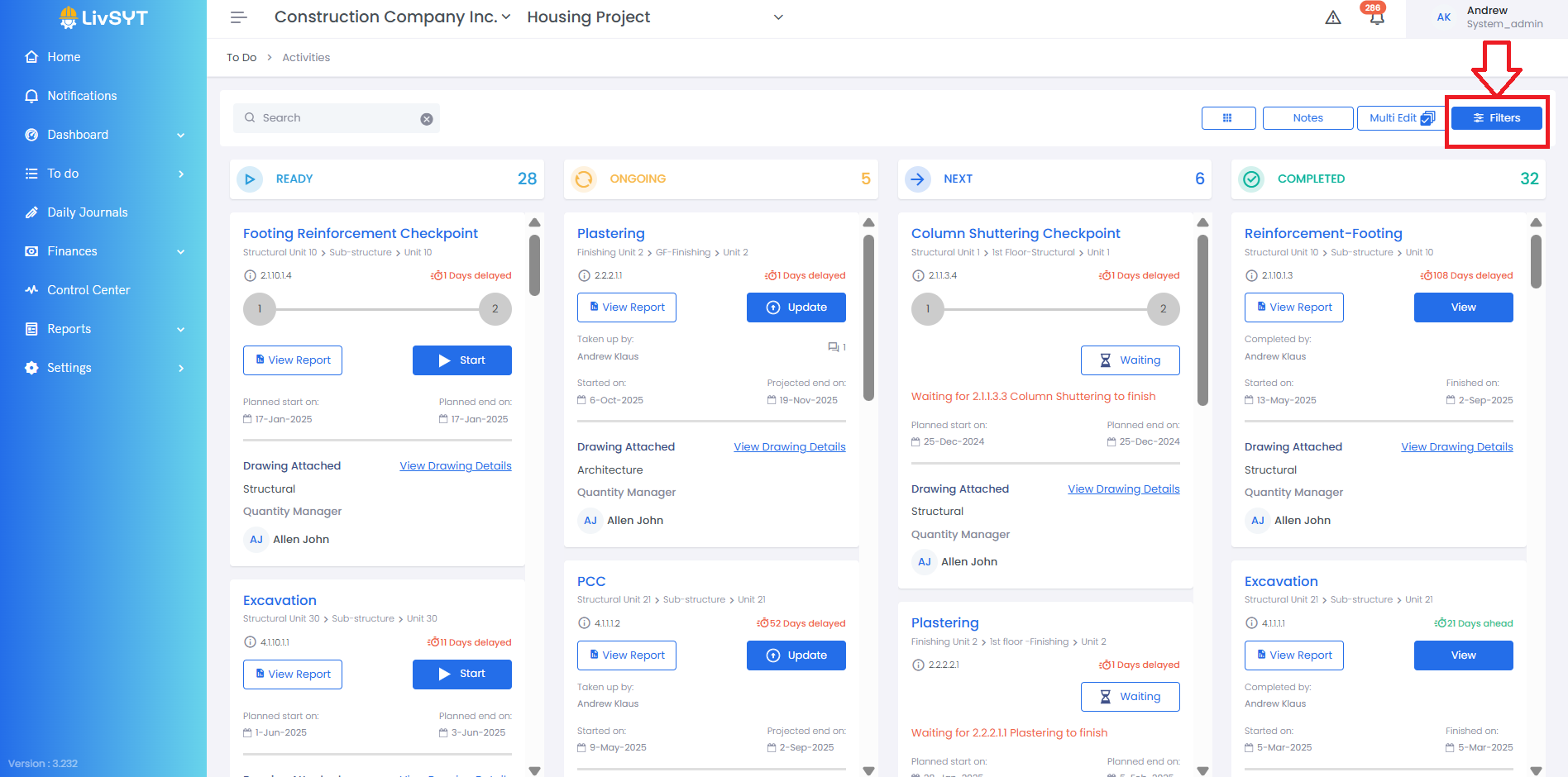Click the warning triangle alert icon
1568x777 pixels.
[x=1333, y=17]
